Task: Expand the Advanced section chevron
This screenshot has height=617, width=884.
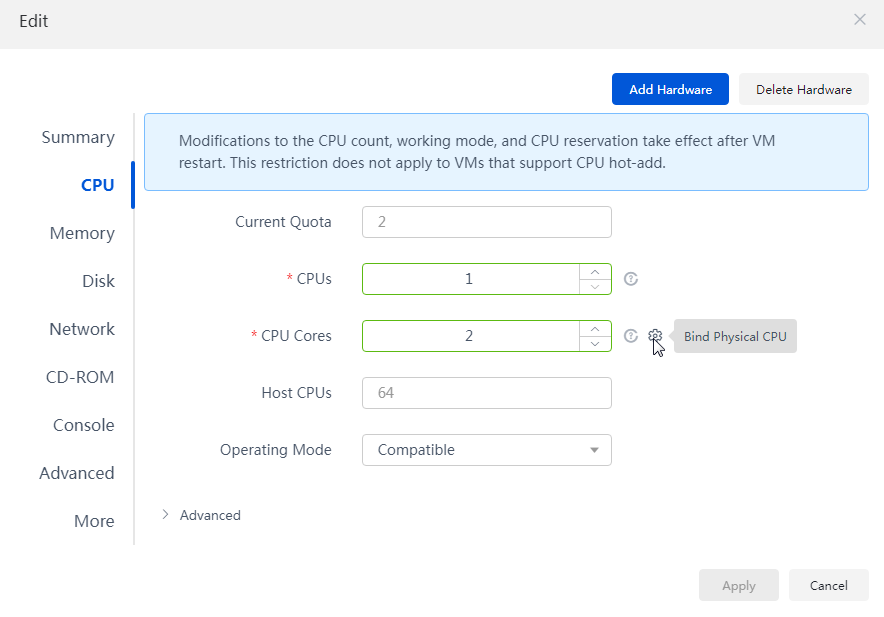Action: 165,514
